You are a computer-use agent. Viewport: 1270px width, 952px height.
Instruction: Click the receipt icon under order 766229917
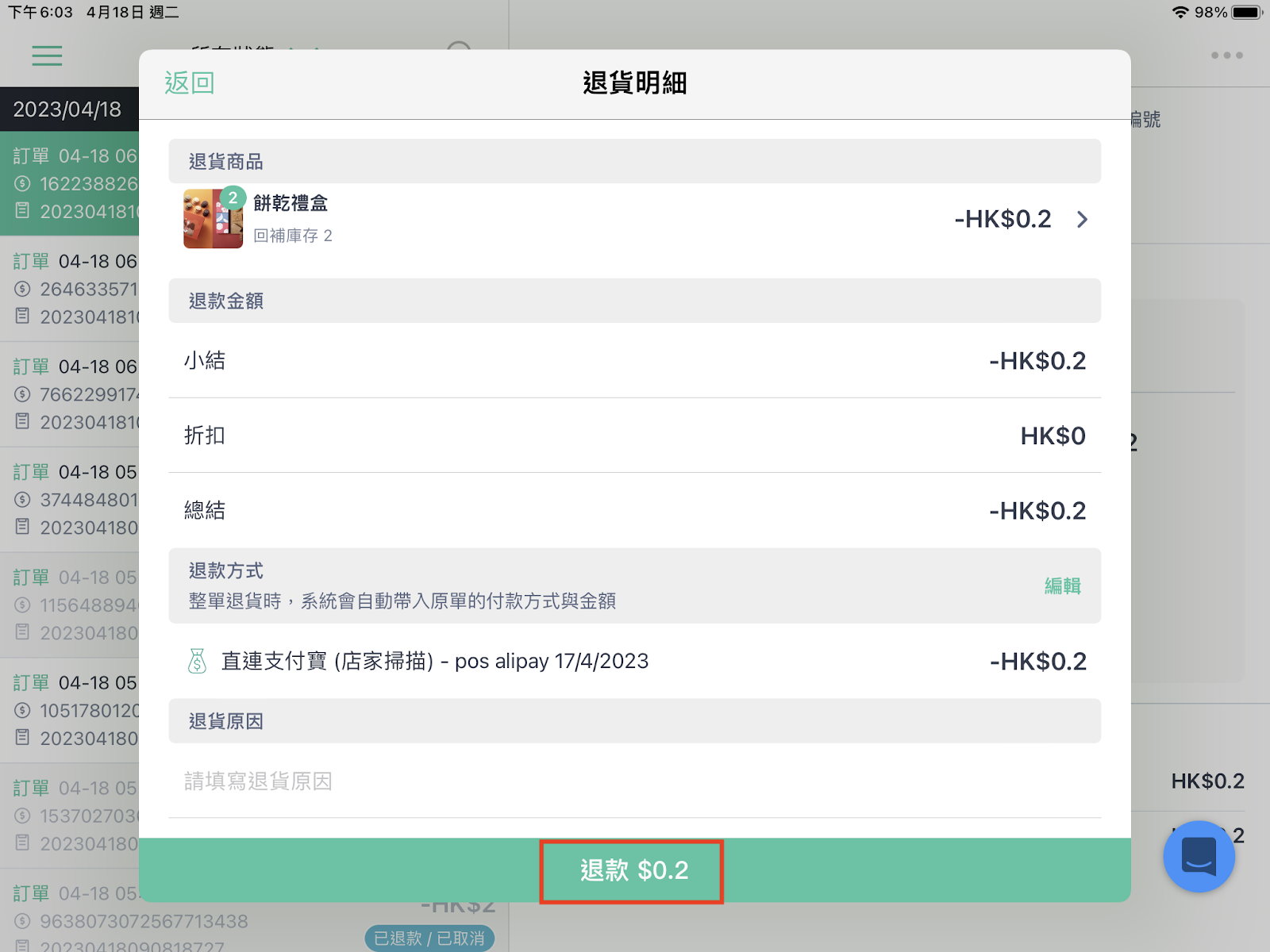tap(22, 421)
